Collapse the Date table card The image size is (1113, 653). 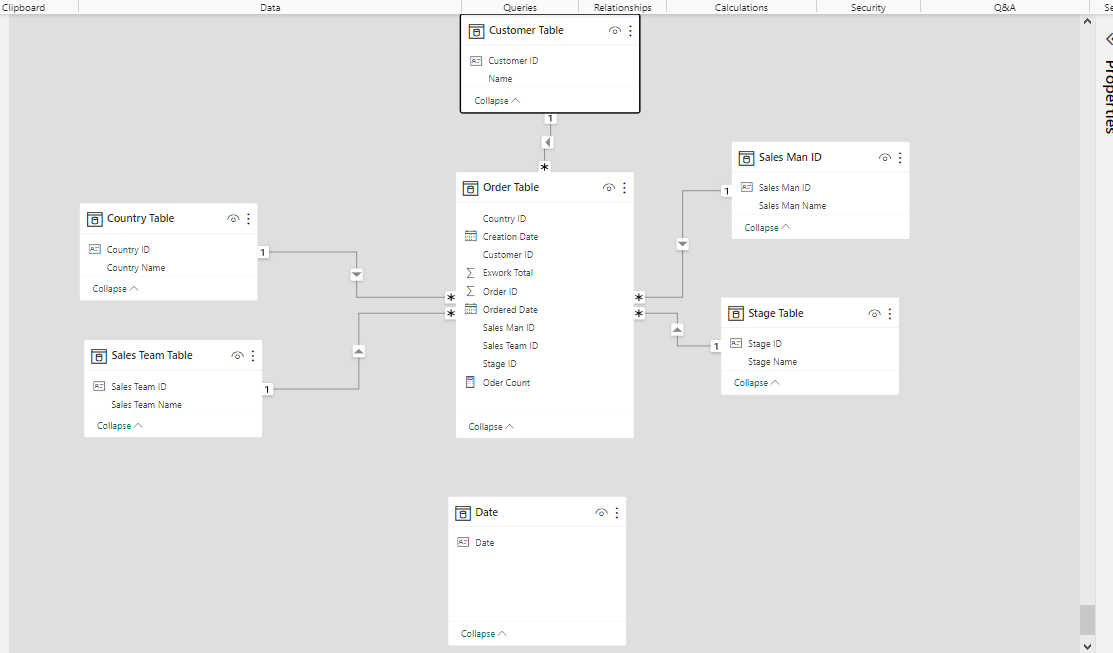click(x=483, y=634)
